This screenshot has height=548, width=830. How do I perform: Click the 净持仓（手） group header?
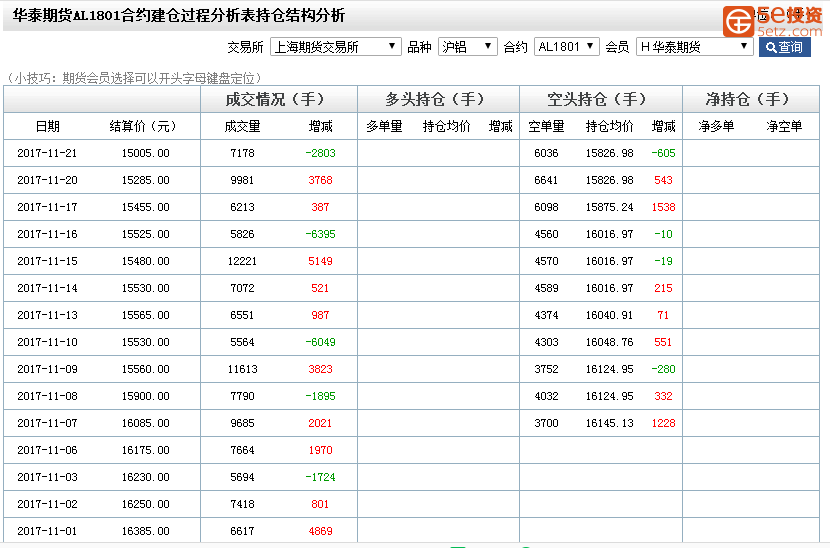click(747, 99)
